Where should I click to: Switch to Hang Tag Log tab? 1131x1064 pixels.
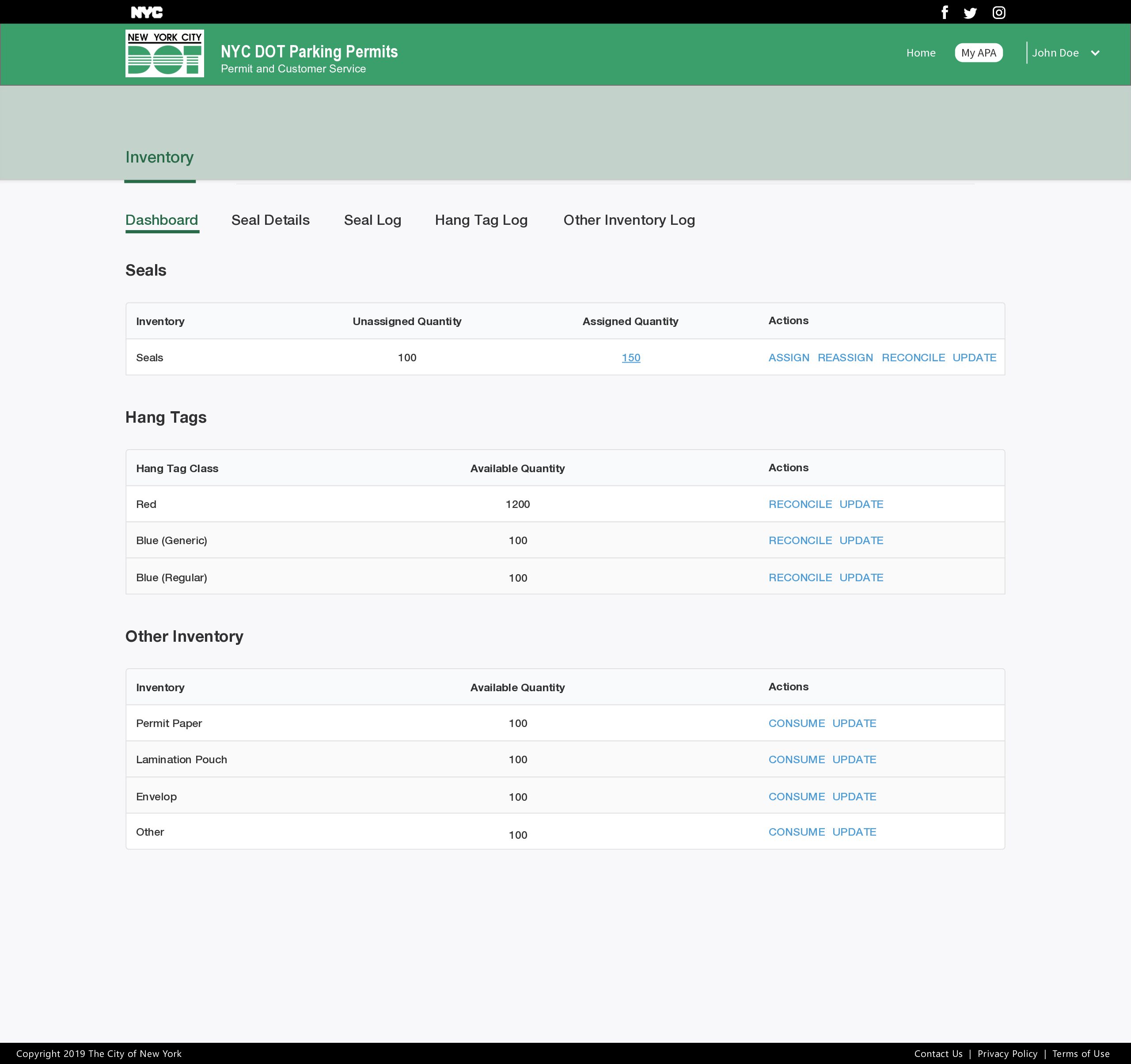pyautogui.click(x=481, y=220)
